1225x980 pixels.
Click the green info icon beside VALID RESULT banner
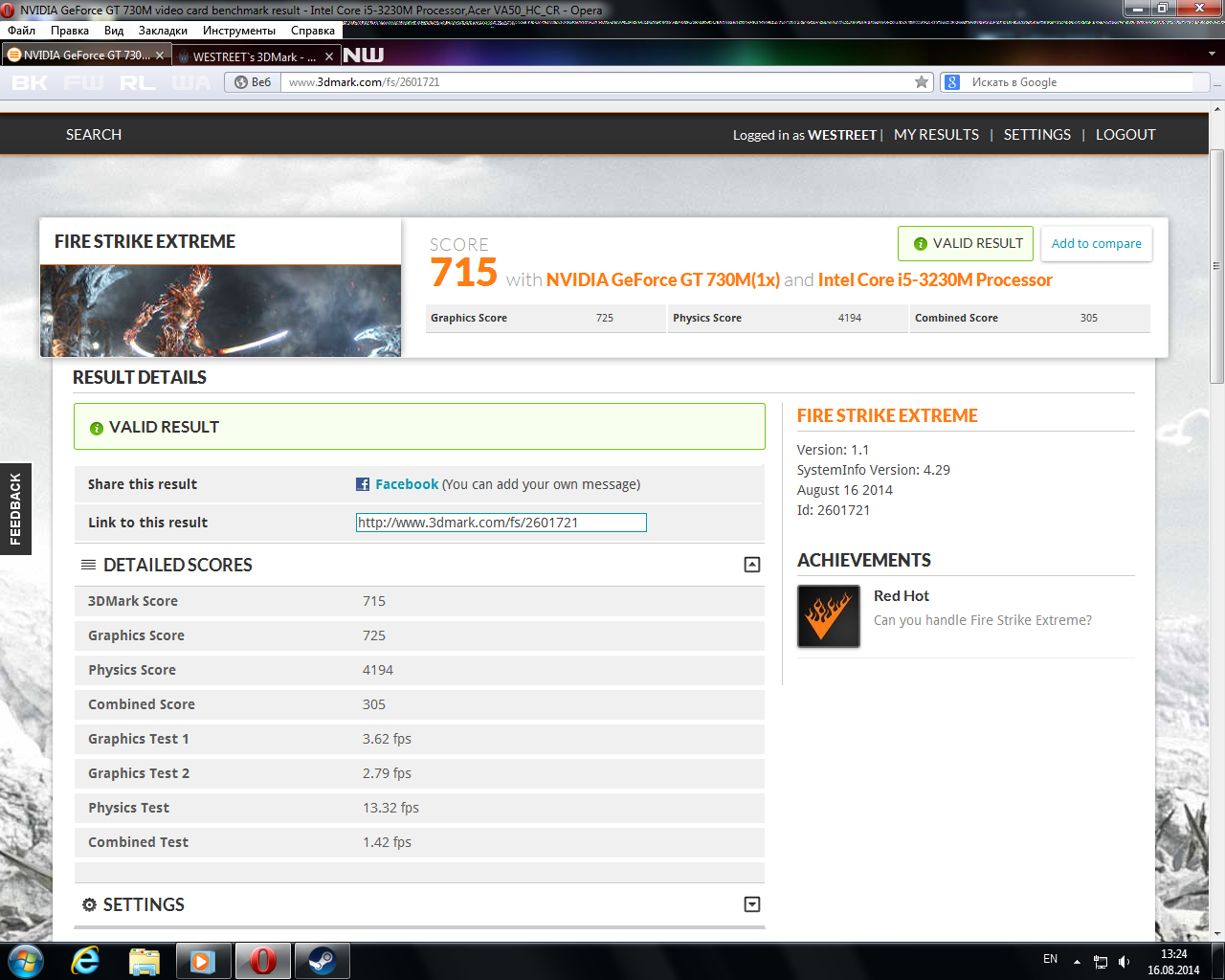97,428
